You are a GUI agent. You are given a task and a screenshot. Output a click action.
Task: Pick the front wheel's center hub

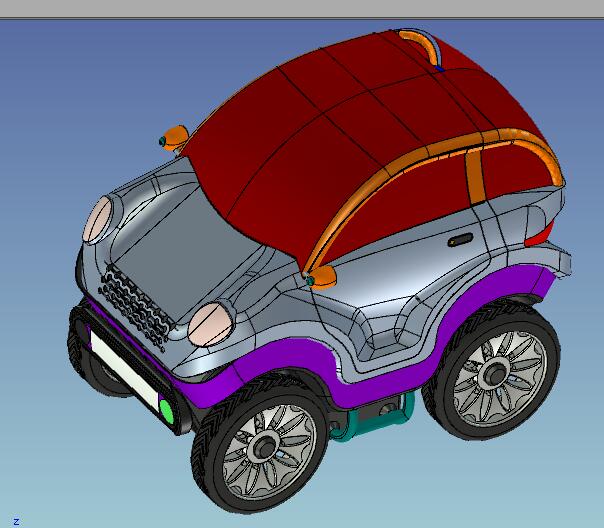[265, 446]
